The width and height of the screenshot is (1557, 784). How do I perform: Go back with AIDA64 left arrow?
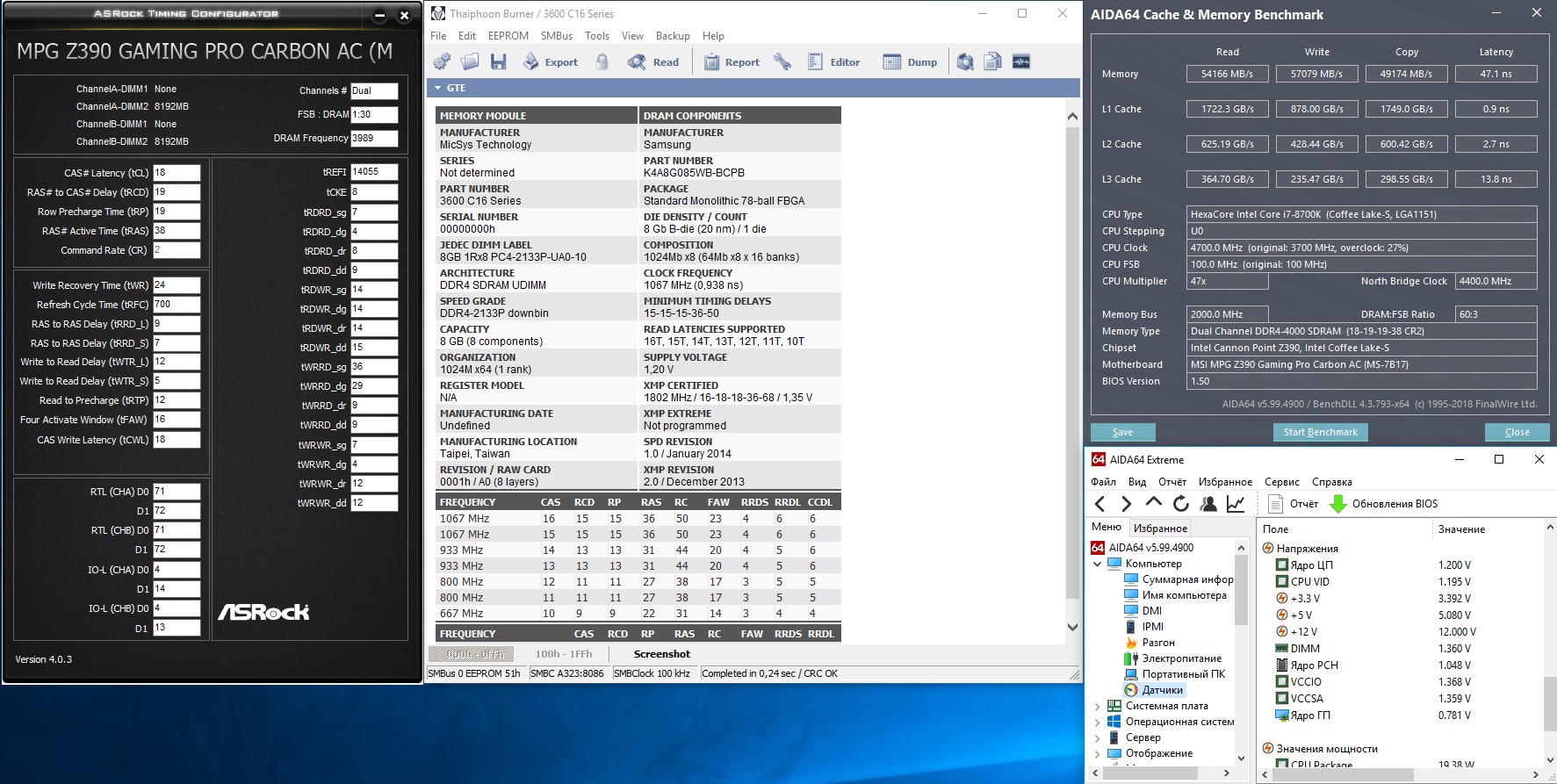tap(1099, 504)
